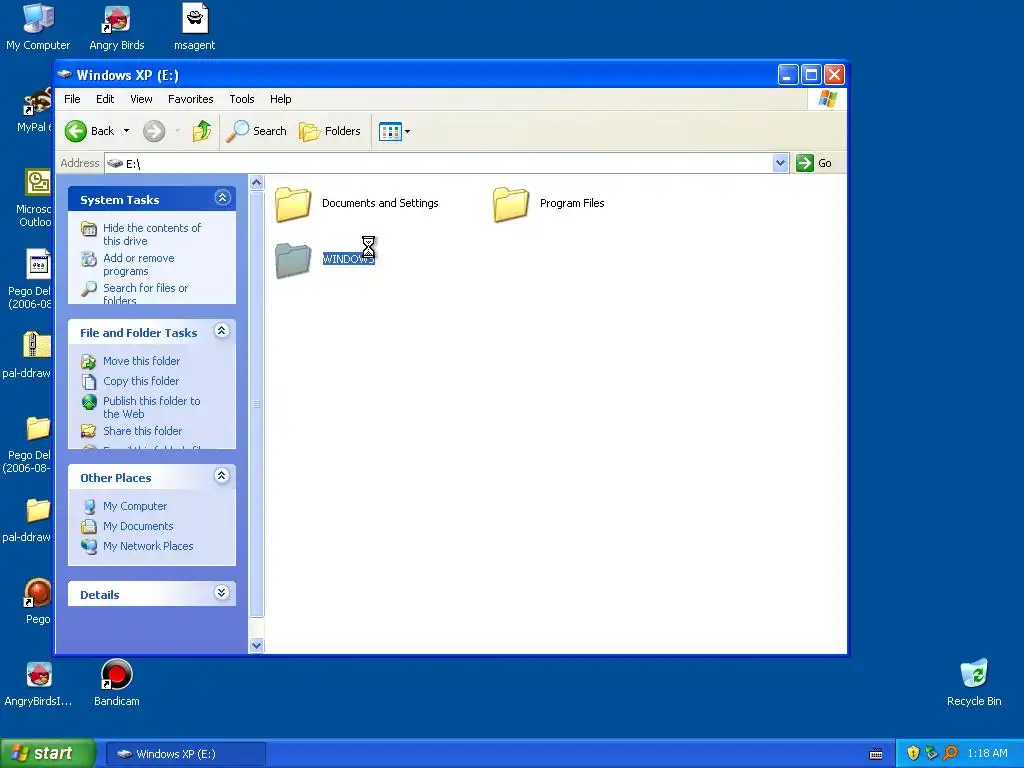Open the Tools menu
Screen dimensions: 1024x768
click(242, 99)
